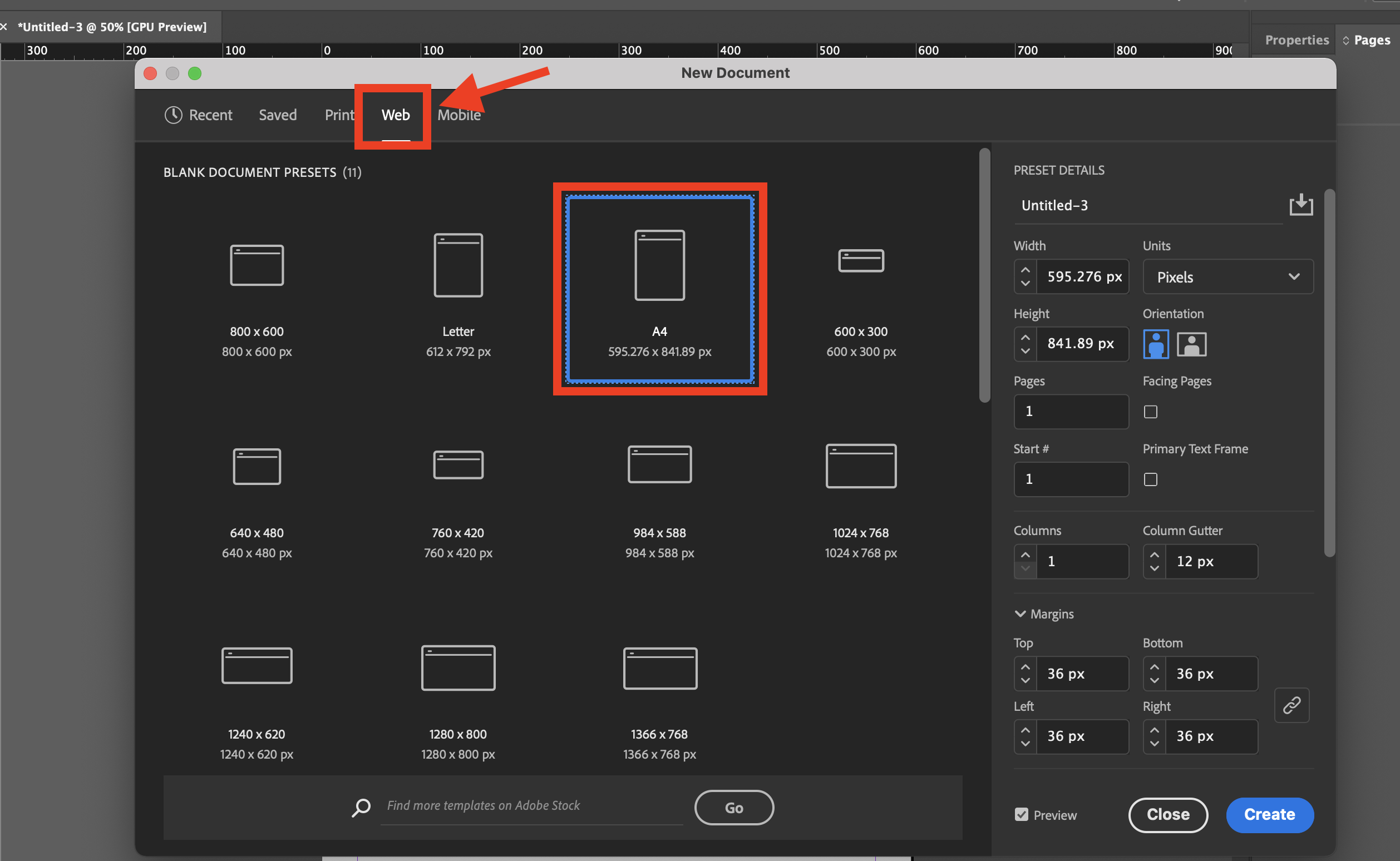Pick the 1024 x 768 preset icon
Screen dimensions: 1400x861
[x=860, y=466]
